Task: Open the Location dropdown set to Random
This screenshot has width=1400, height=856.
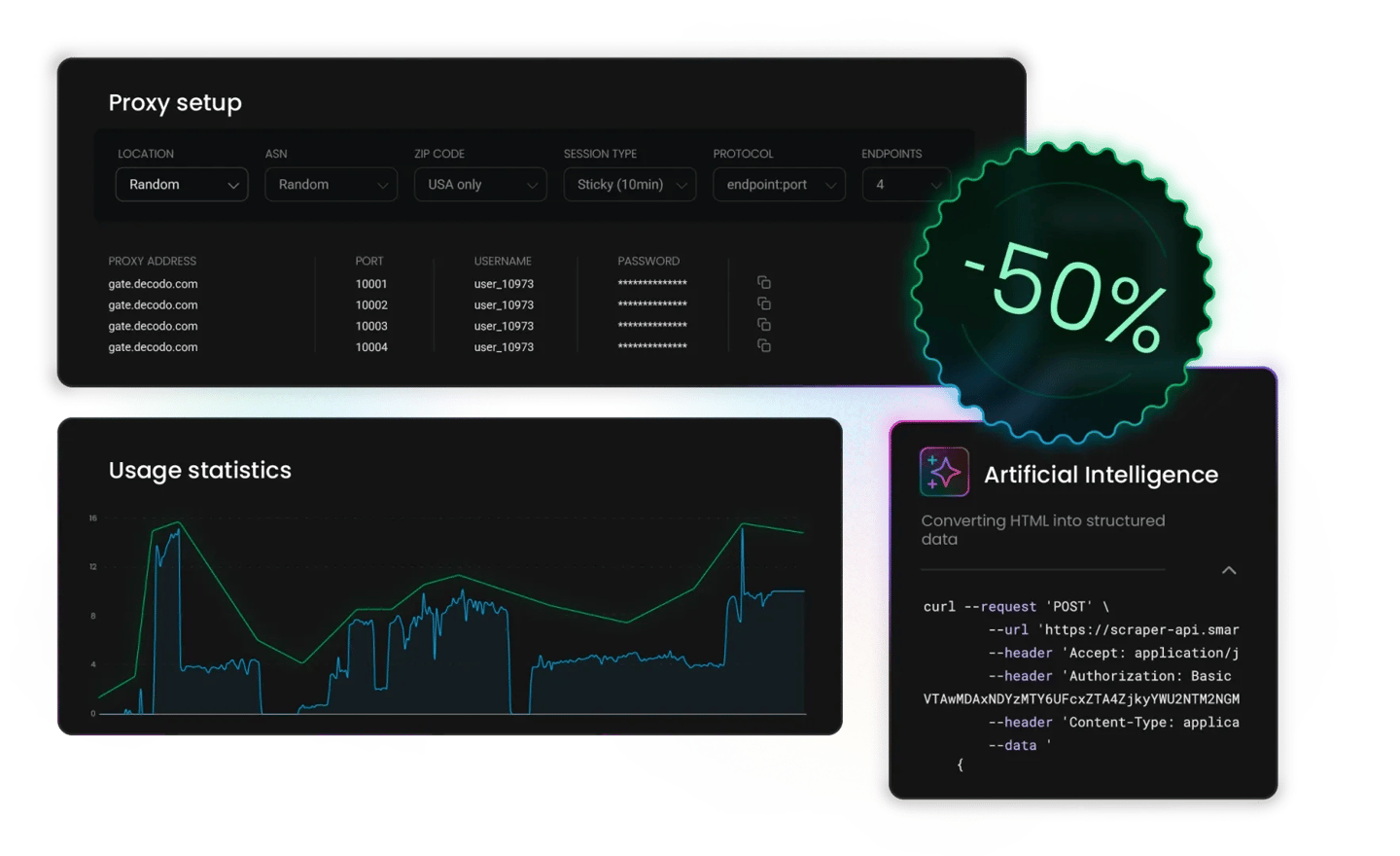Action: [x=182, y=185]
